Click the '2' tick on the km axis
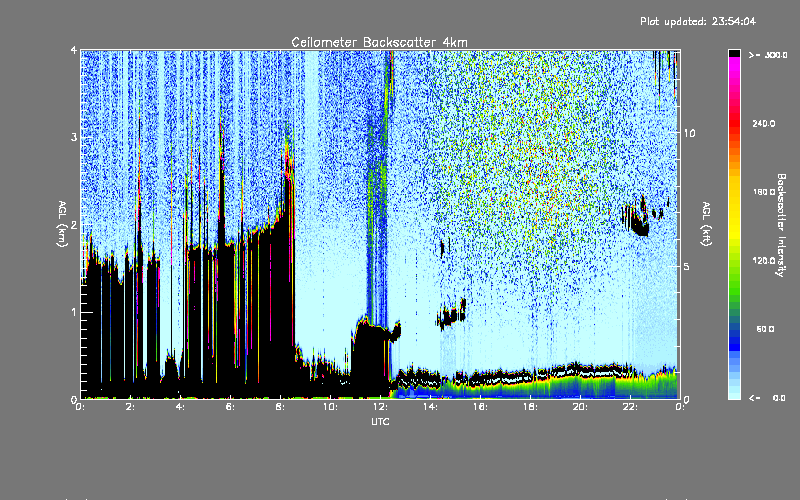Screen dimensions: 800x500 coord(74,225)
